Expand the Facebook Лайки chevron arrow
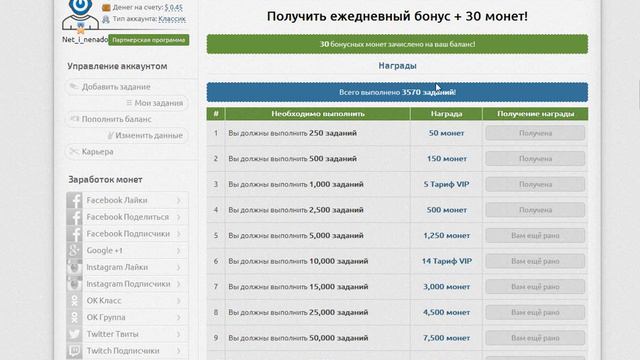Image resolution: width=640 pixels, height=360 pixels. pos(179,200)
